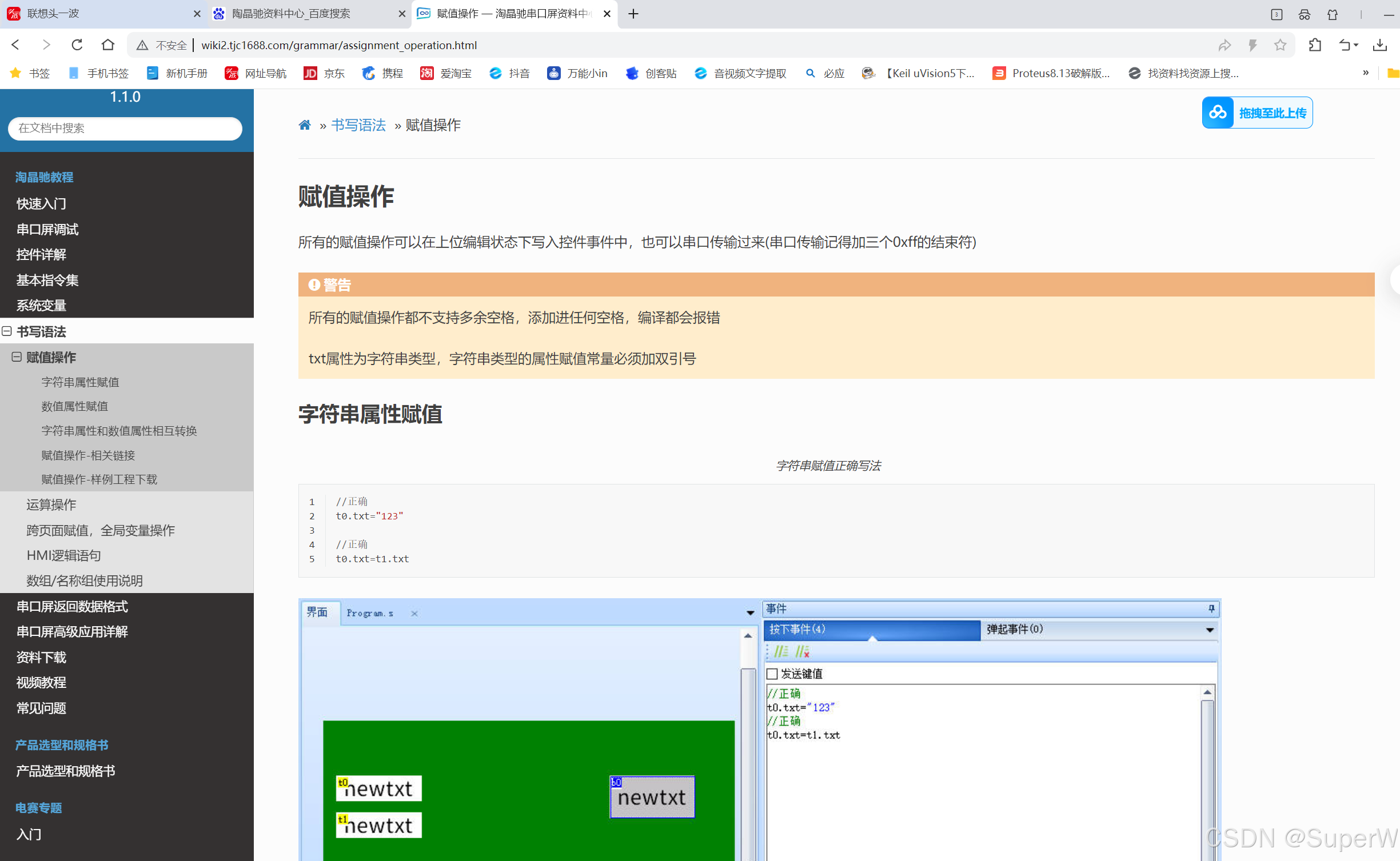This screenshot has height=861, width=1400.
Task: Open a new browser tab
Action: coord(633,14)
